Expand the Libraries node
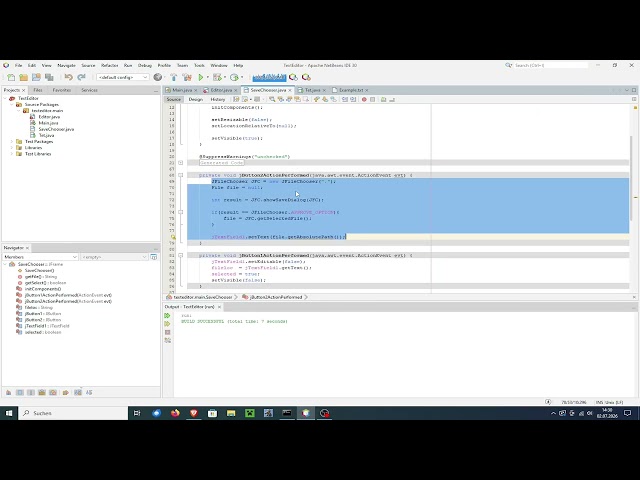640x480 pixels. pos(12,148)
